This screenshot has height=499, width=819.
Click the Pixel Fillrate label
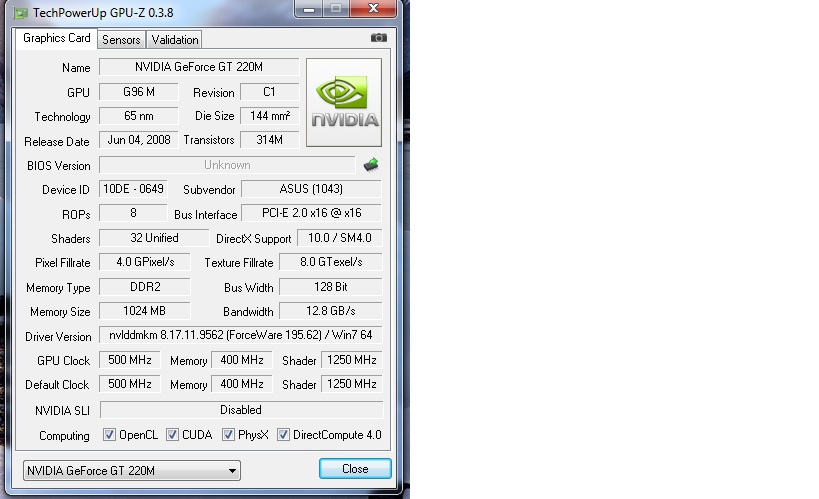tap(63, 263)
